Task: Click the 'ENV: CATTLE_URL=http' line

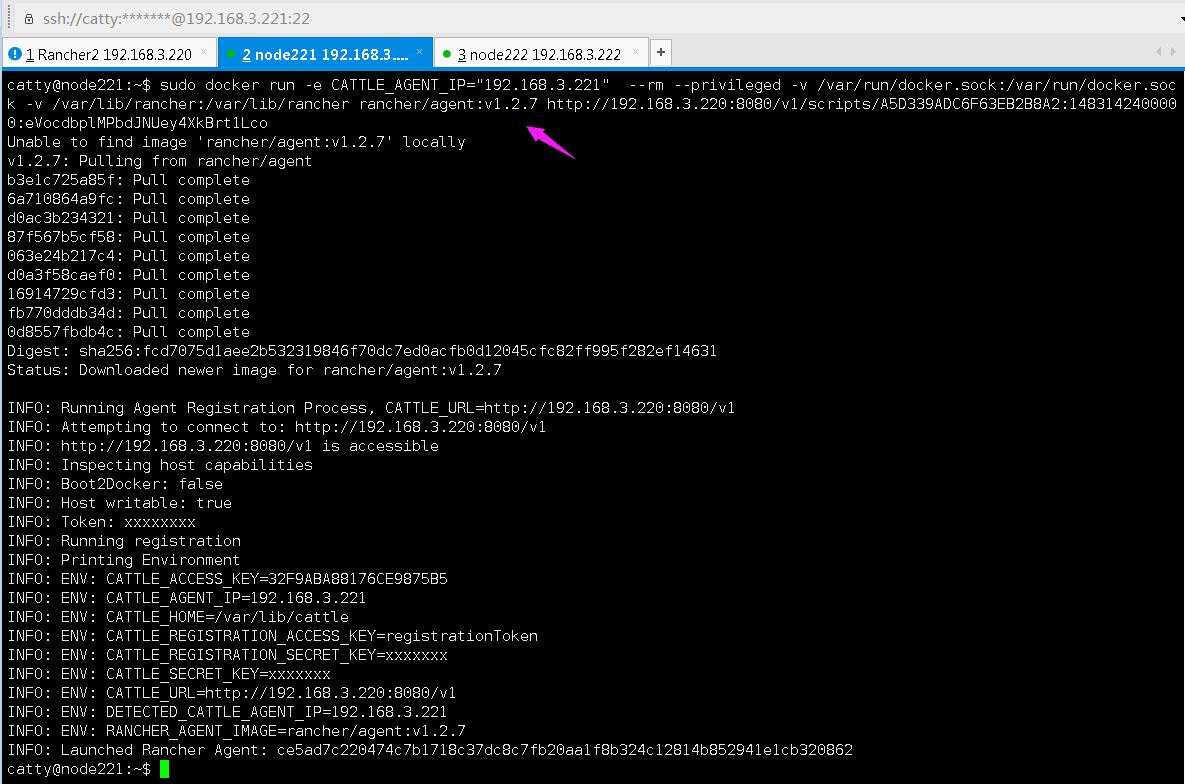Action: click(231, 693)
